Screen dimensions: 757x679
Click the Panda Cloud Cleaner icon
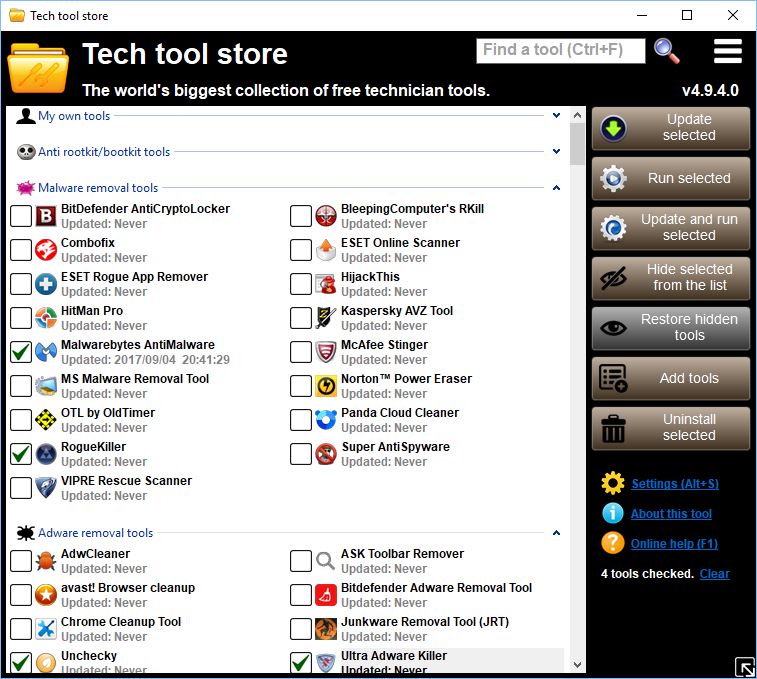pos(326,420)
